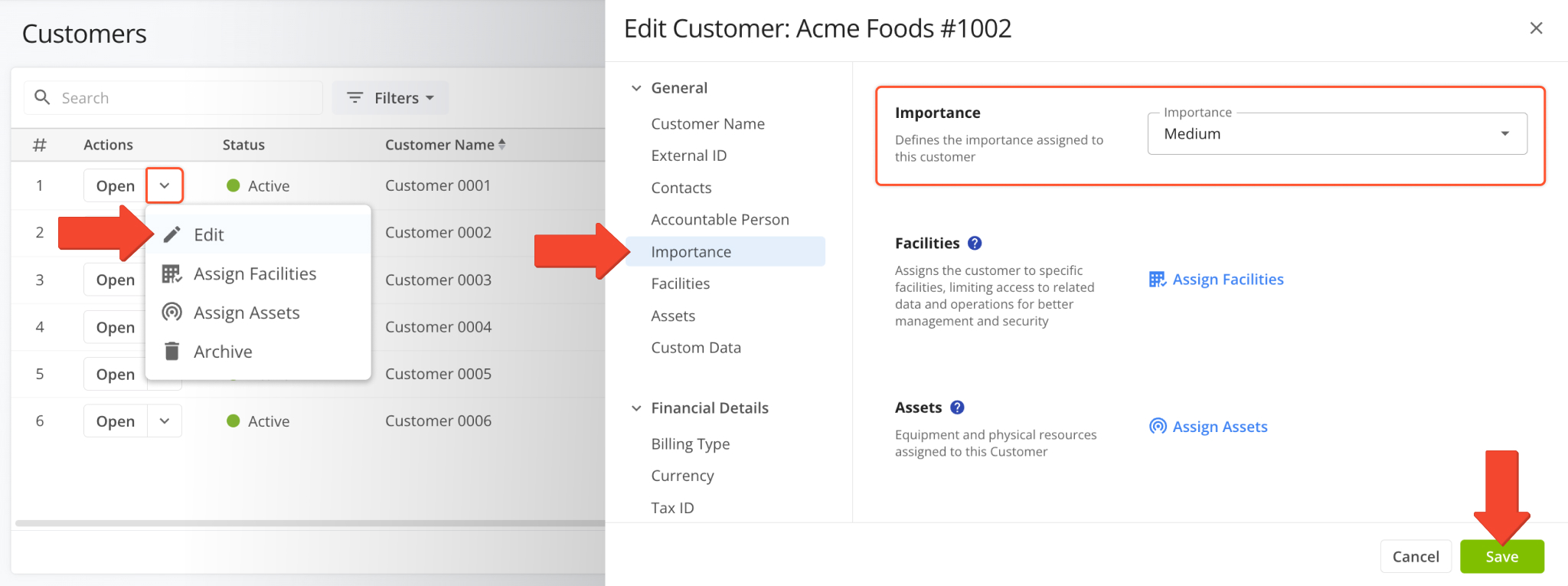
Task: Choose Assign Facilities from the actions menu
Action: pos(258,273)
